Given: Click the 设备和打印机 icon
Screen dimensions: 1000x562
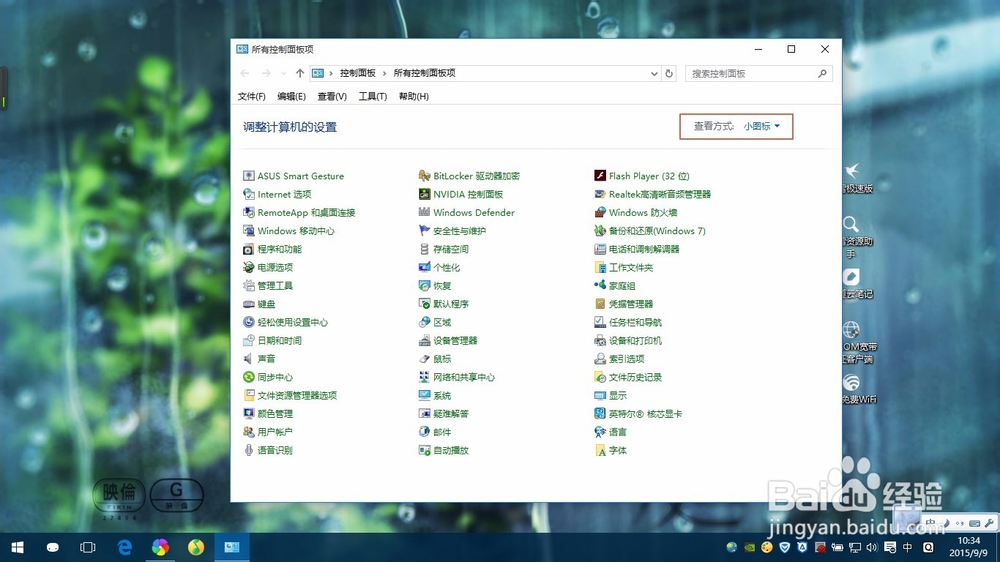Looking at the screenshot, I should [600, 341].
